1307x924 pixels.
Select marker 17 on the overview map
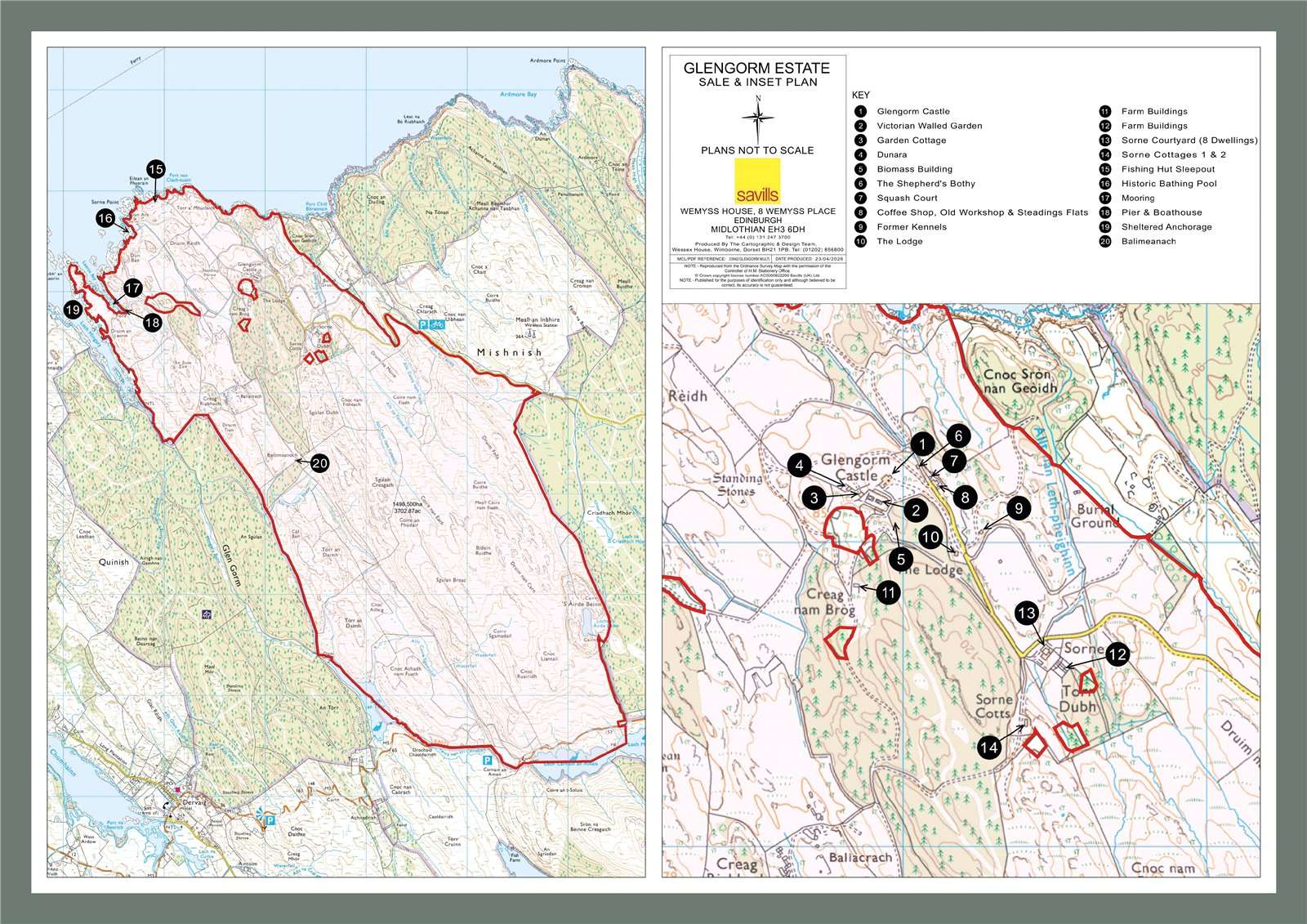(x=133, y=288)
